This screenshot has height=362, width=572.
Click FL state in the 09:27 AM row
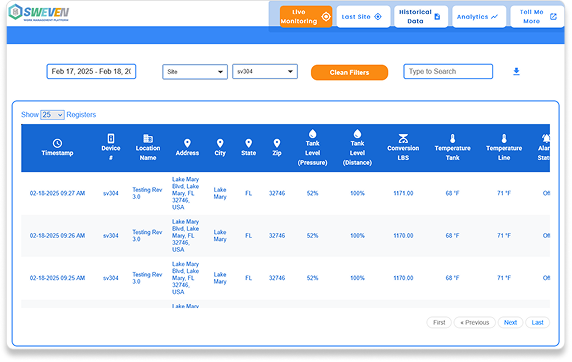pyautogui.click(x=248, y=193)
